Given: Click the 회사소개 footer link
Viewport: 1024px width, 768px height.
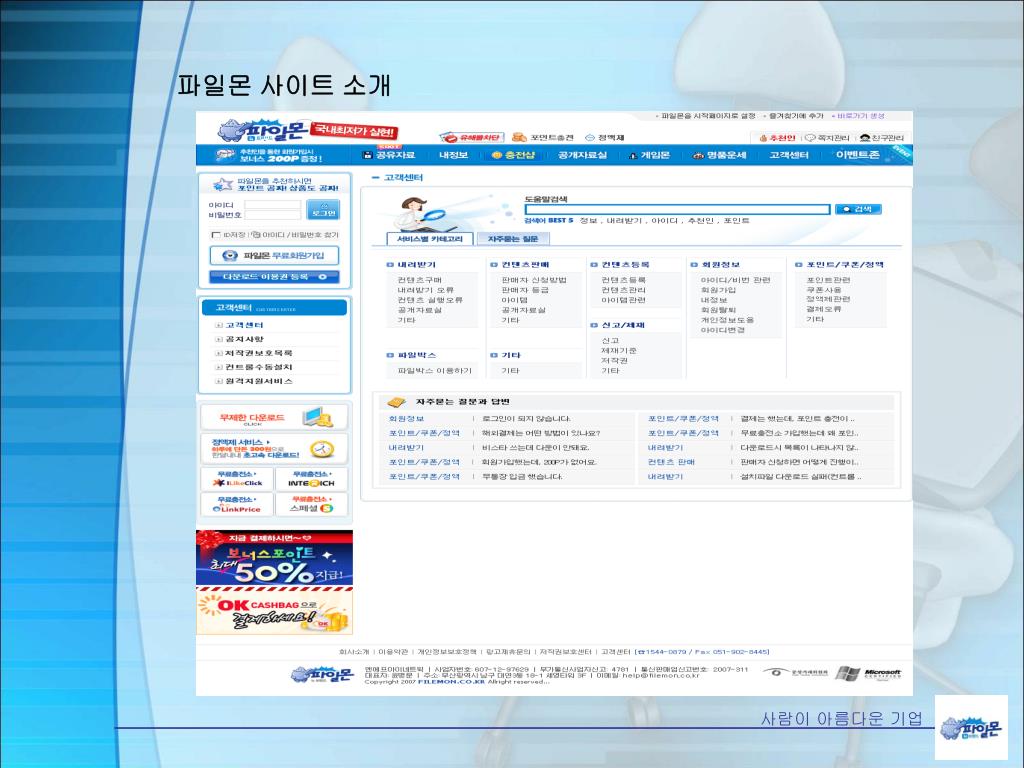Looking at the screenshot, I should click(354, 652).
